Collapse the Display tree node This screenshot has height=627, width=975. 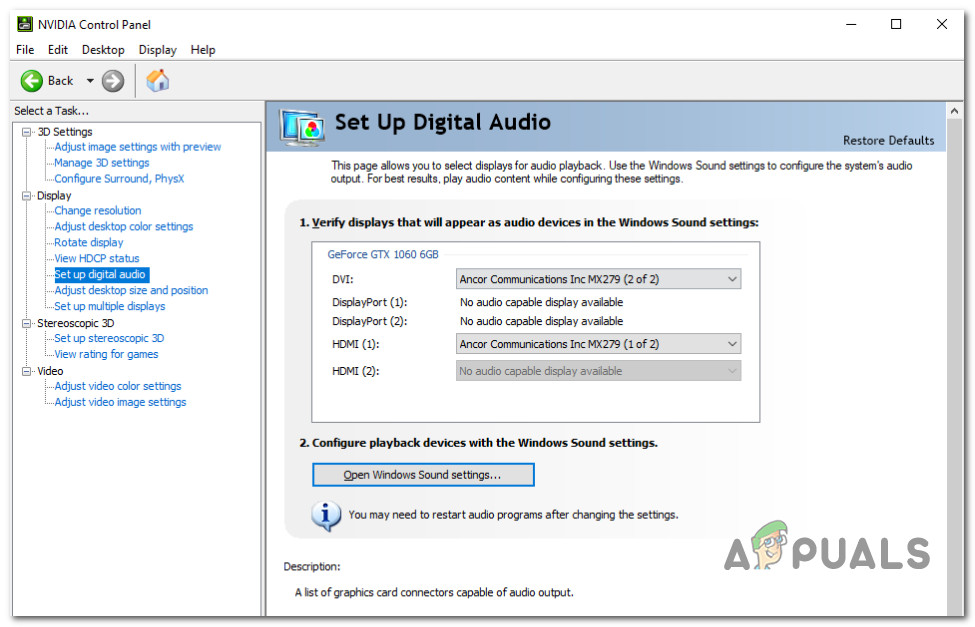pyautogui.click(x=27, y=196)
